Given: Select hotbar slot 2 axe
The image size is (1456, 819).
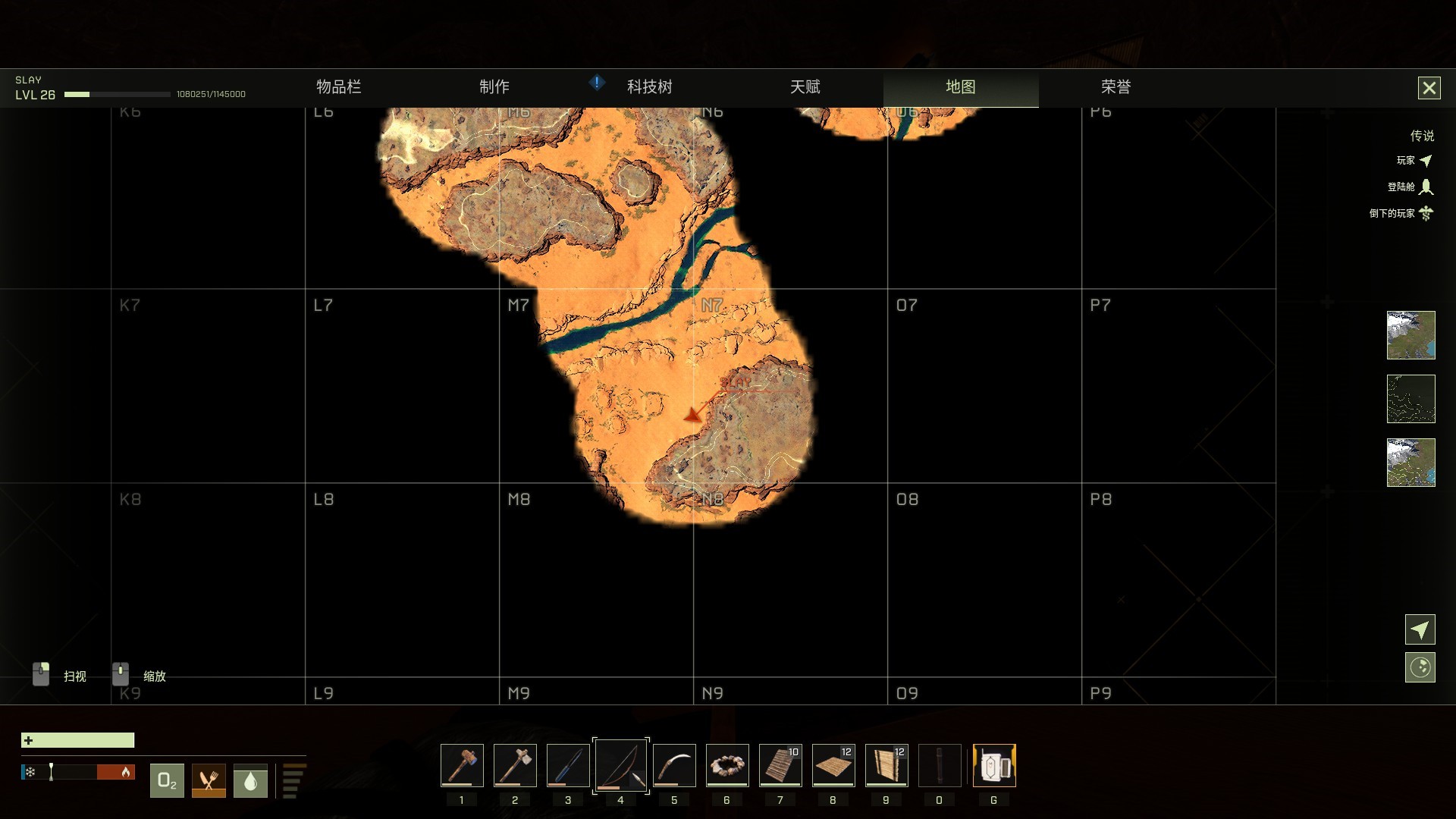Looking at the screenshot, I should pos(515,765).
